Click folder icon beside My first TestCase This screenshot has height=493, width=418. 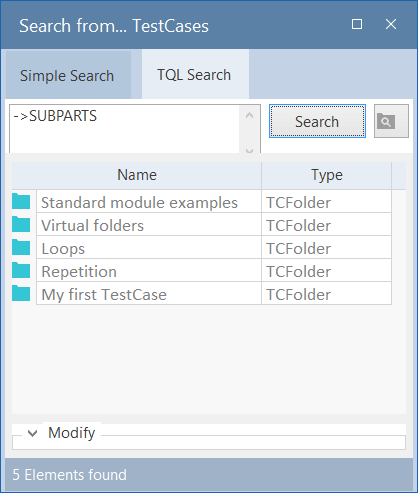pos(21,293)
